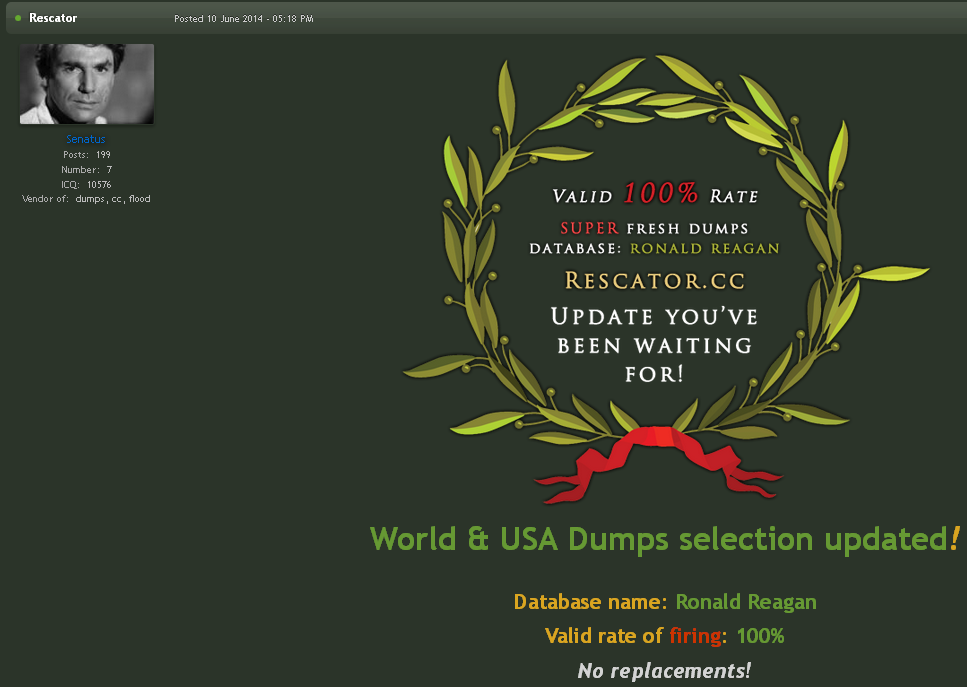Select the Database name: Ronald Reagan line
Viewport: 967px width, 687px height.
coord(665,602)
